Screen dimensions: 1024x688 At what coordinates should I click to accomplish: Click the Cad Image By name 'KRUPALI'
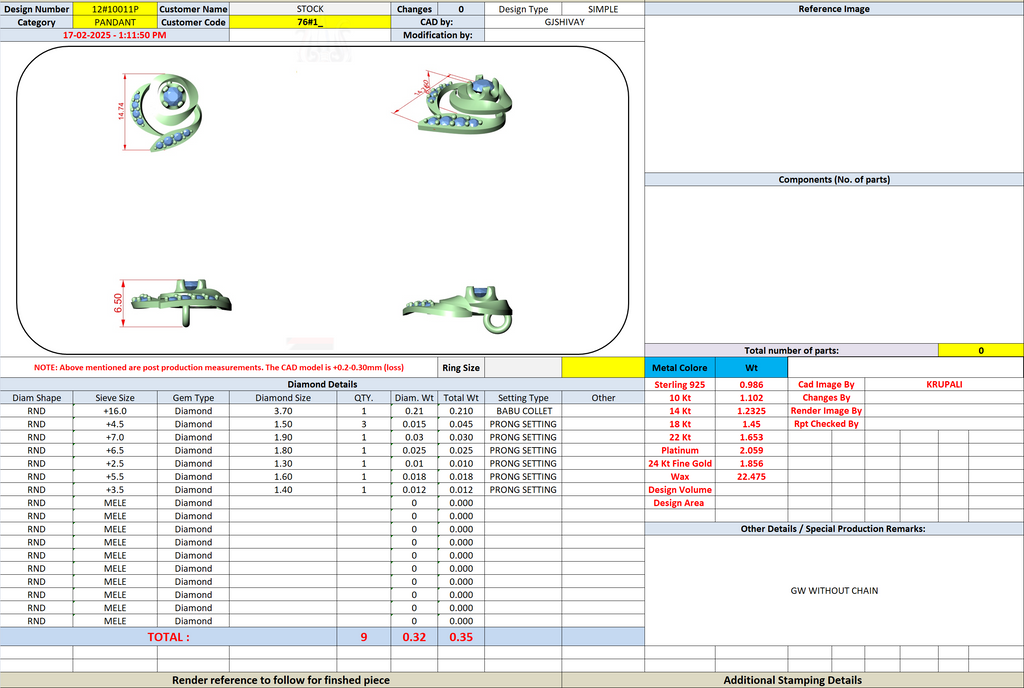click(x=944, y=384)
